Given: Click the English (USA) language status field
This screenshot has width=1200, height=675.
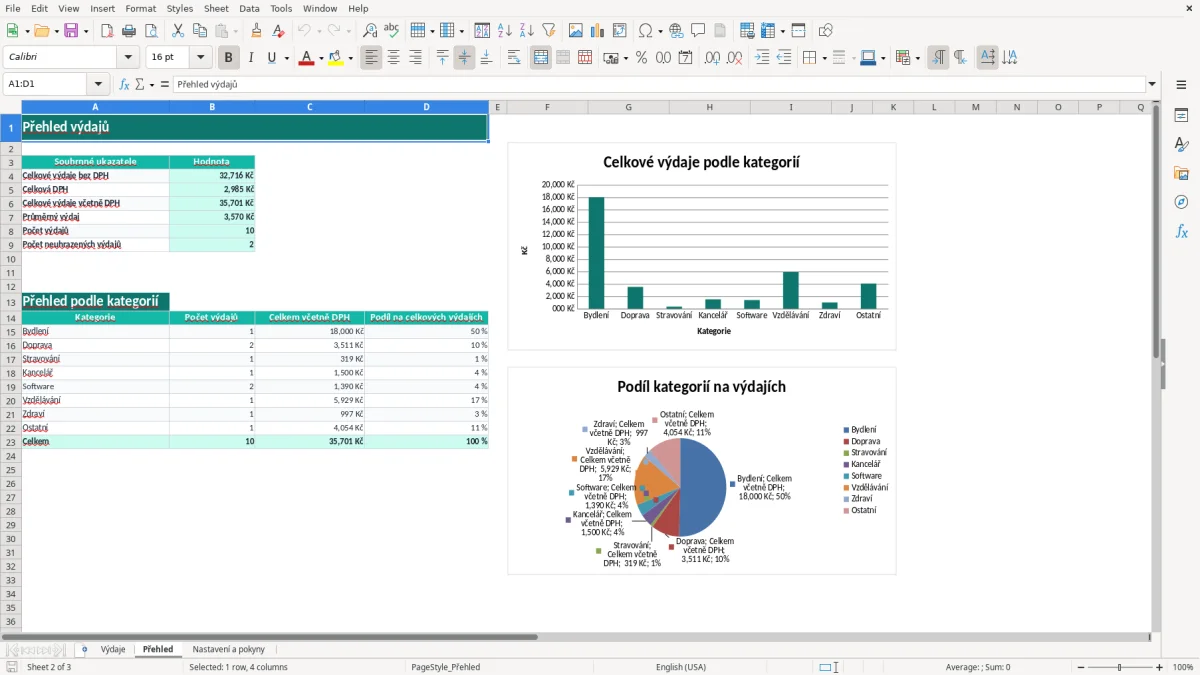Looking at the screenshot, I should point(681,667).
